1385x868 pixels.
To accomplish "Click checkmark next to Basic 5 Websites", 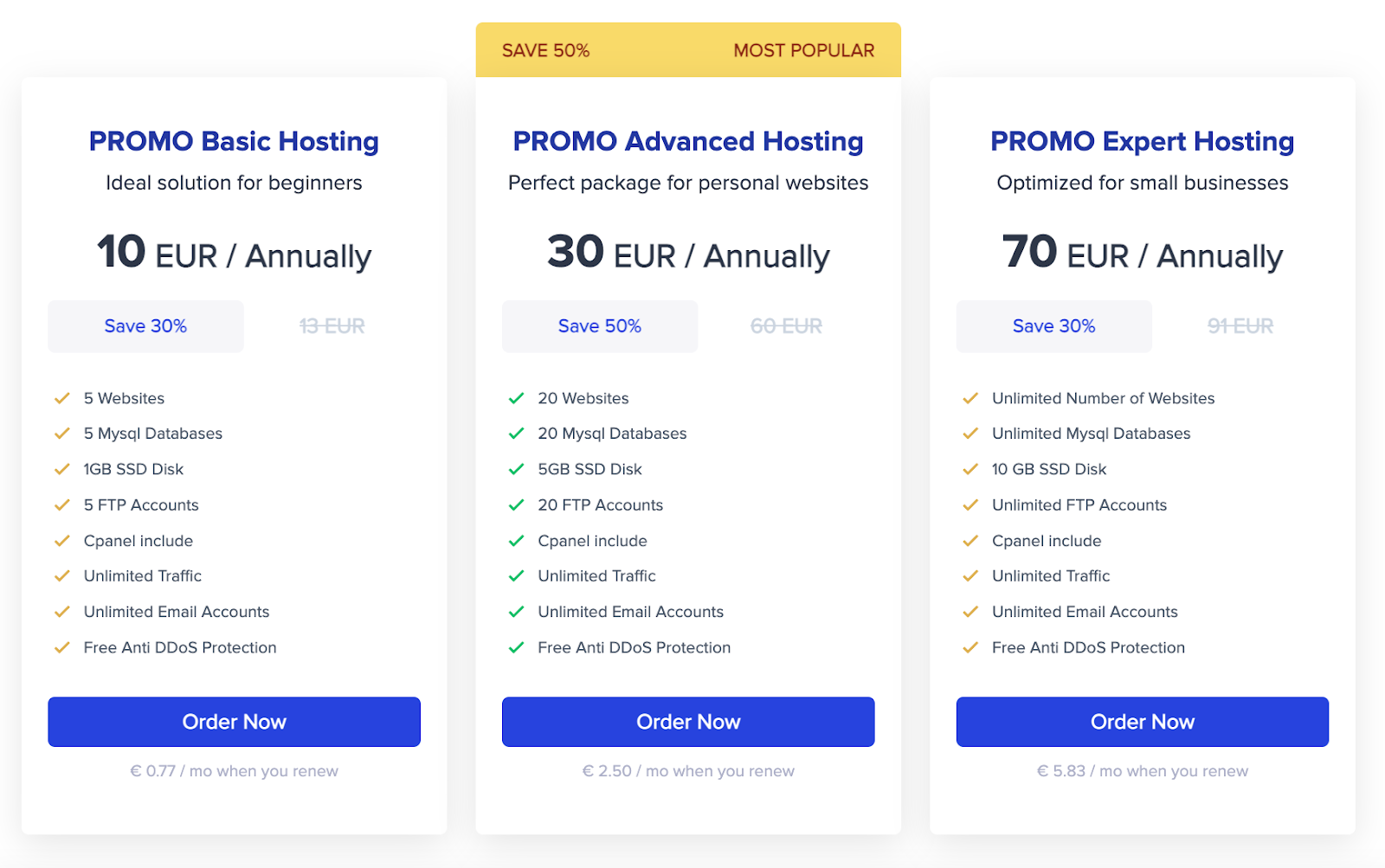I will point(62,398).
